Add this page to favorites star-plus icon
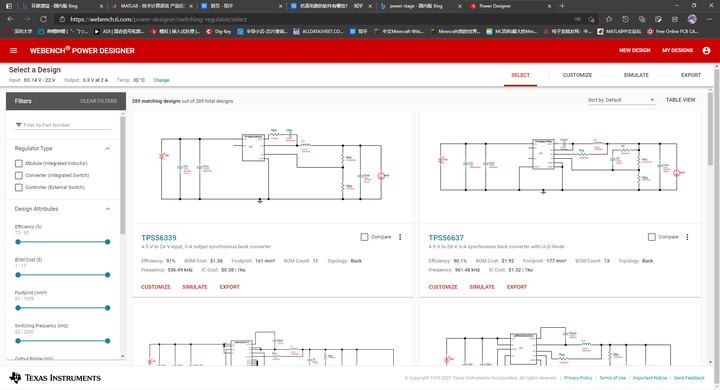 click(x=591, y=19)
